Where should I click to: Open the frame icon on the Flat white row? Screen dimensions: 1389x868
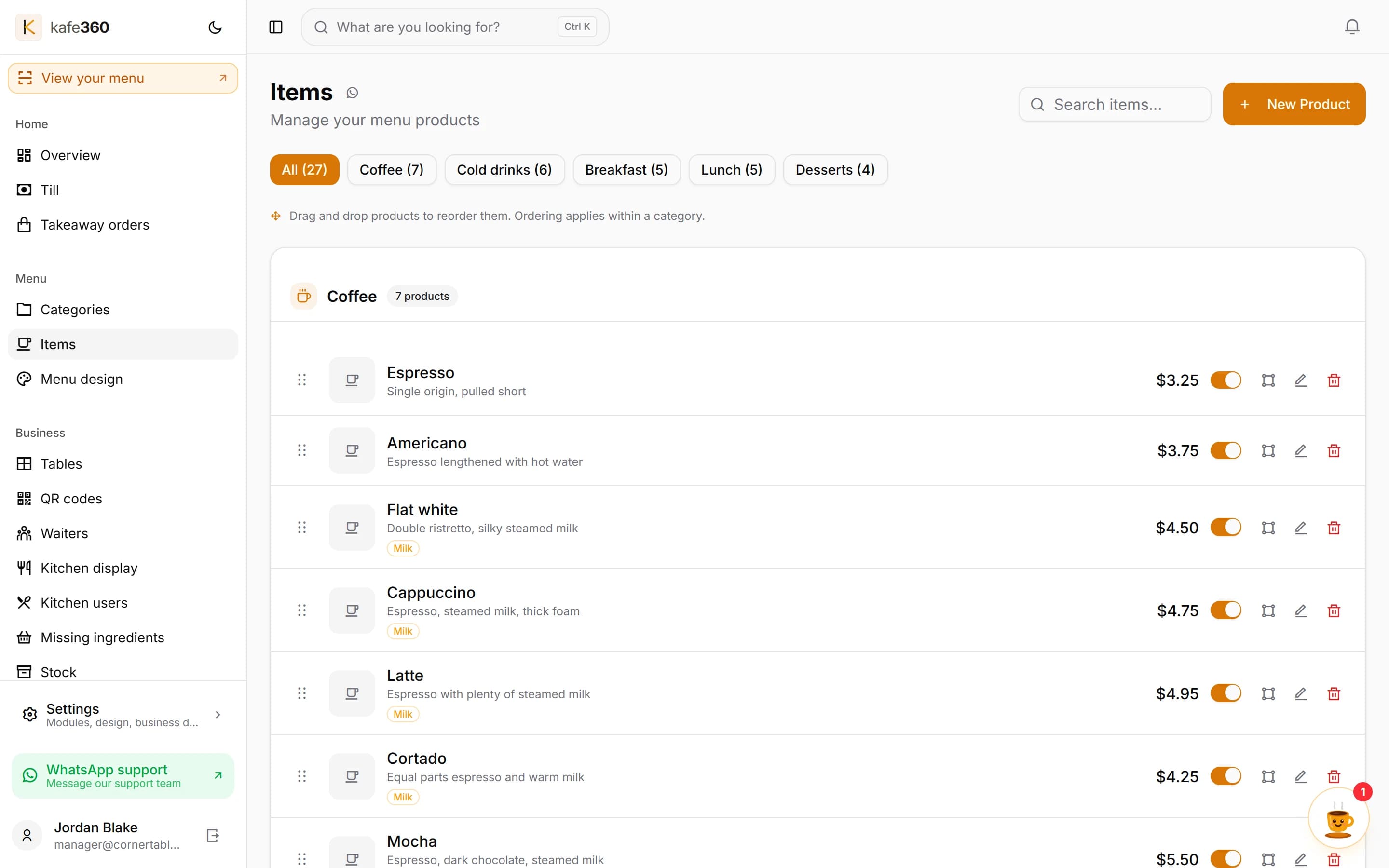1268,528
